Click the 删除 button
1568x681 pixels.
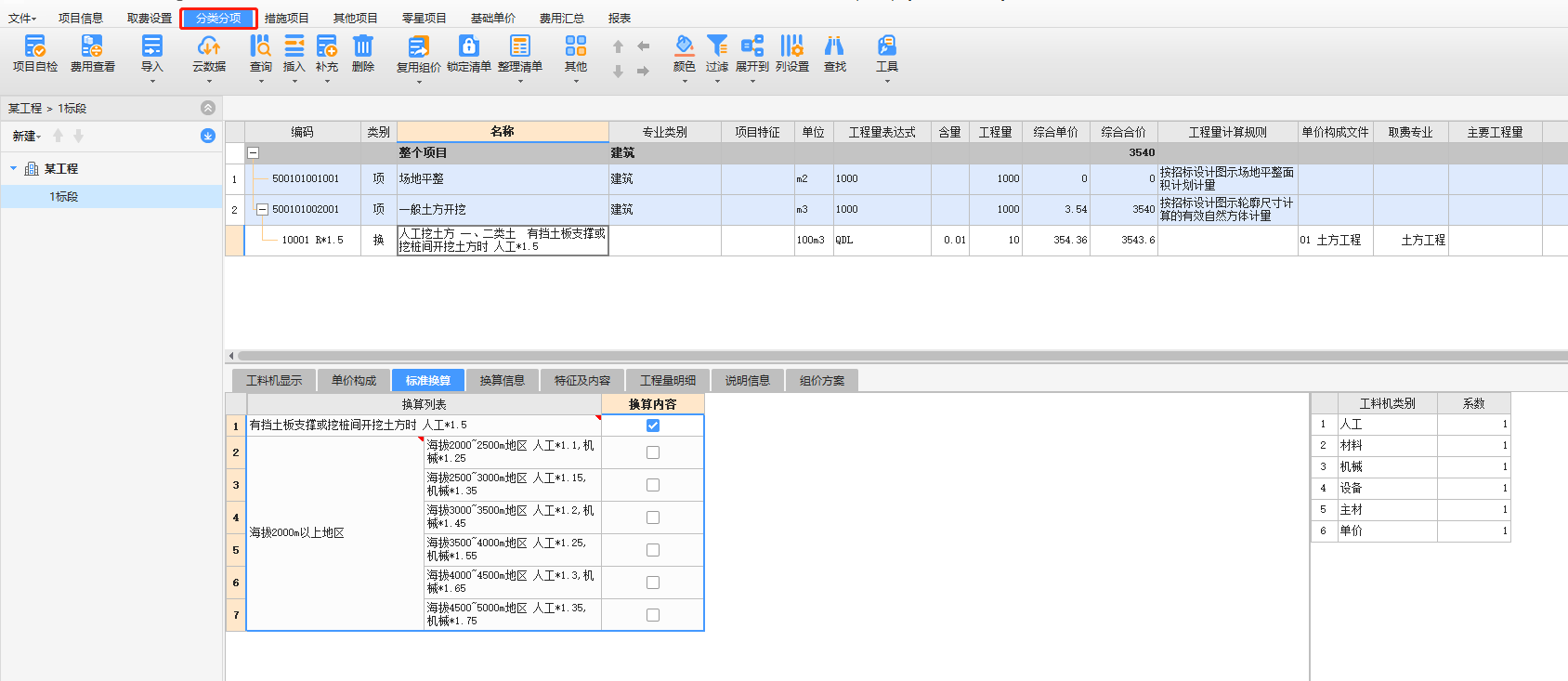[363, 53]
